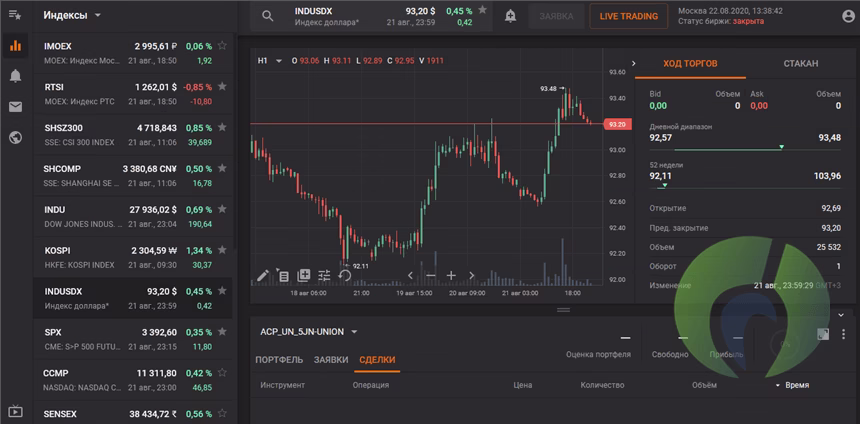Click the panel resize handle below chart
The image size is (860, 424).
point(563,310)
